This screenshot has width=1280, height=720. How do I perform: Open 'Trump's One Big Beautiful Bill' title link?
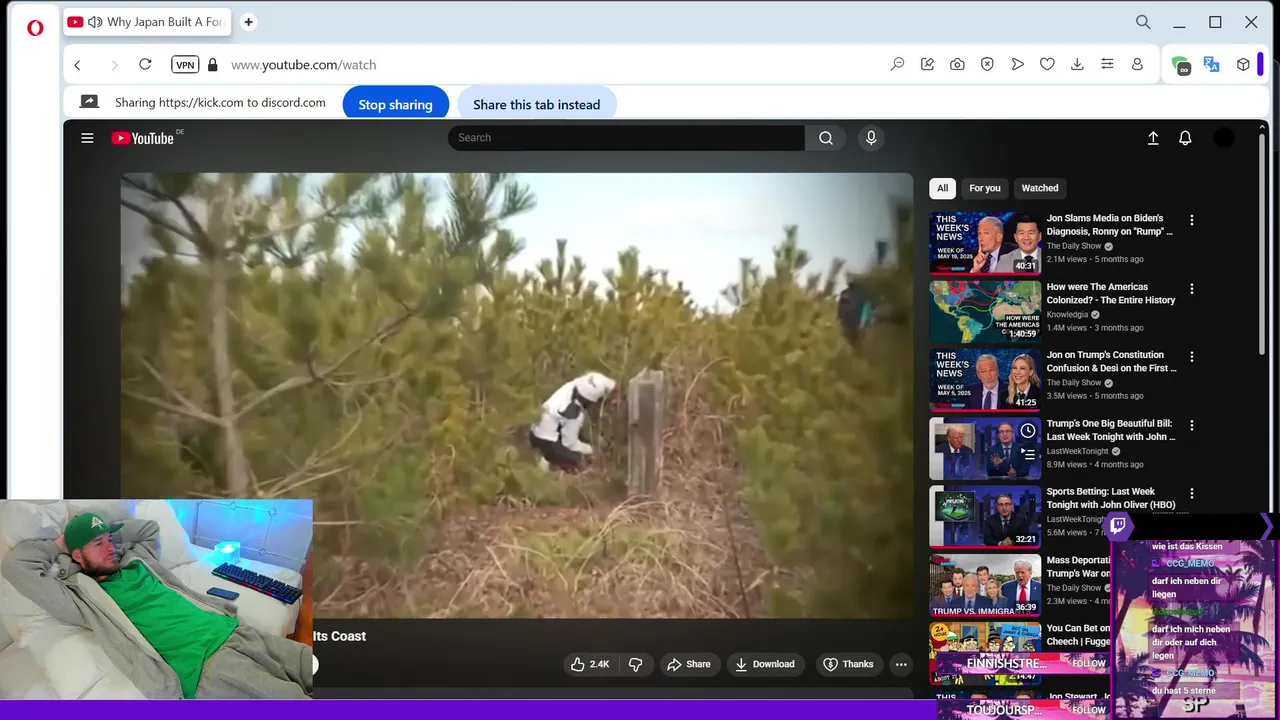coord(1111,430)
